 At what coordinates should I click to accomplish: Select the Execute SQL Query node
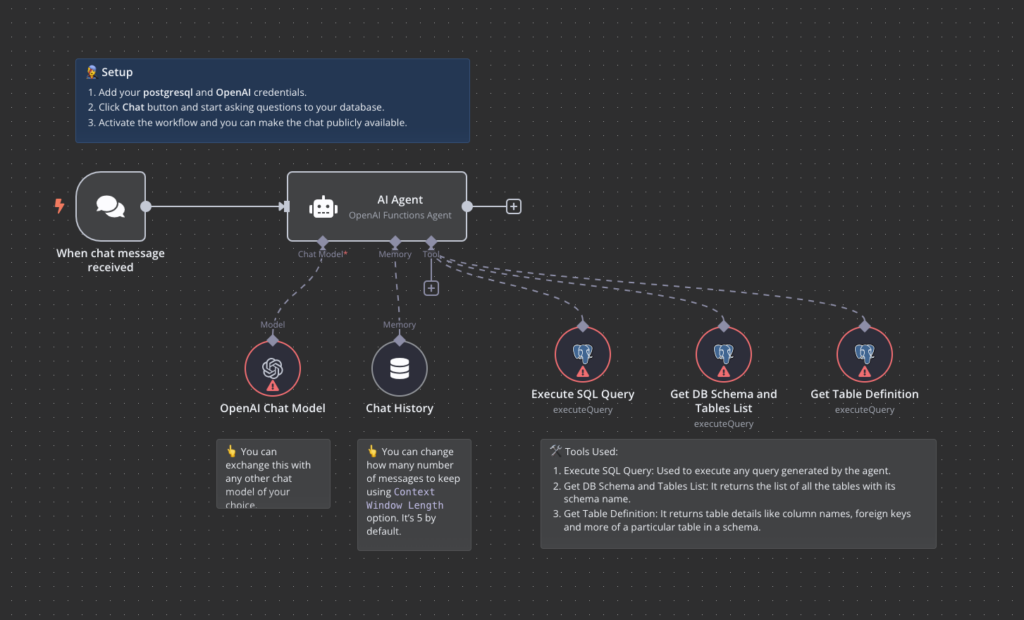pos(582,355)
